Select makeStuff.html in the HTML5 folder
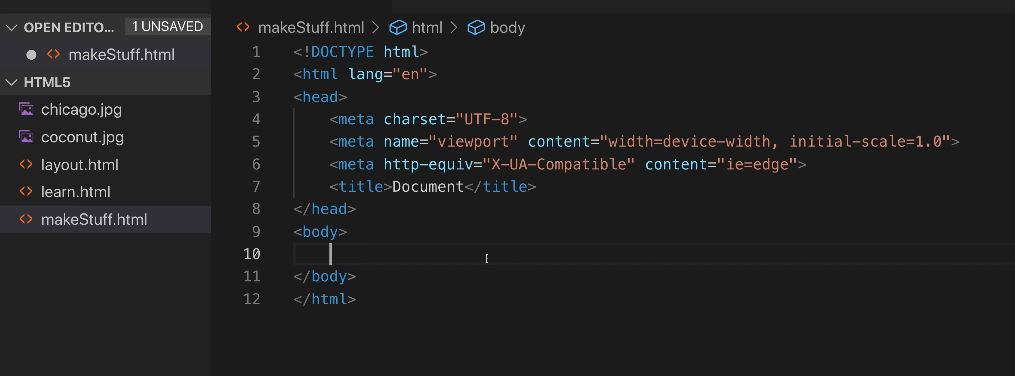Viewport: 1015px width, 376px height. [94, 219]
